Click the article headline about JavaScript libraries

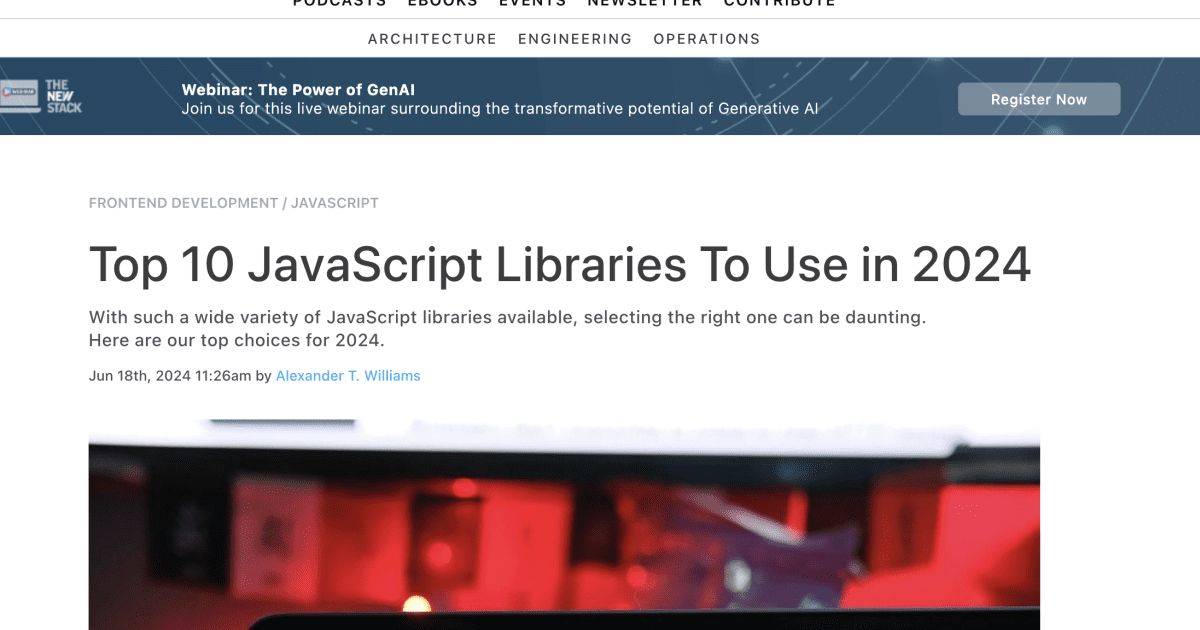pyautogui.click(x=560, y=265)
